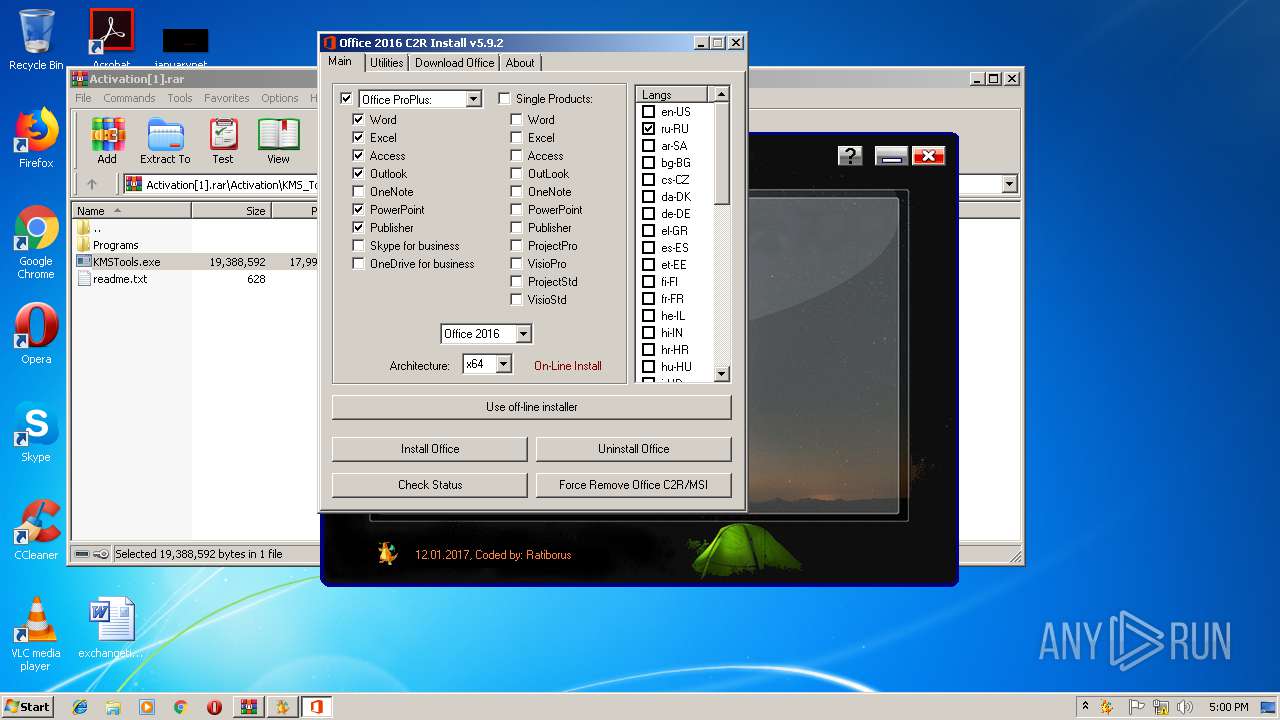
Task: Open Windows Explorer from the taskbar
Action: point(113,707)
